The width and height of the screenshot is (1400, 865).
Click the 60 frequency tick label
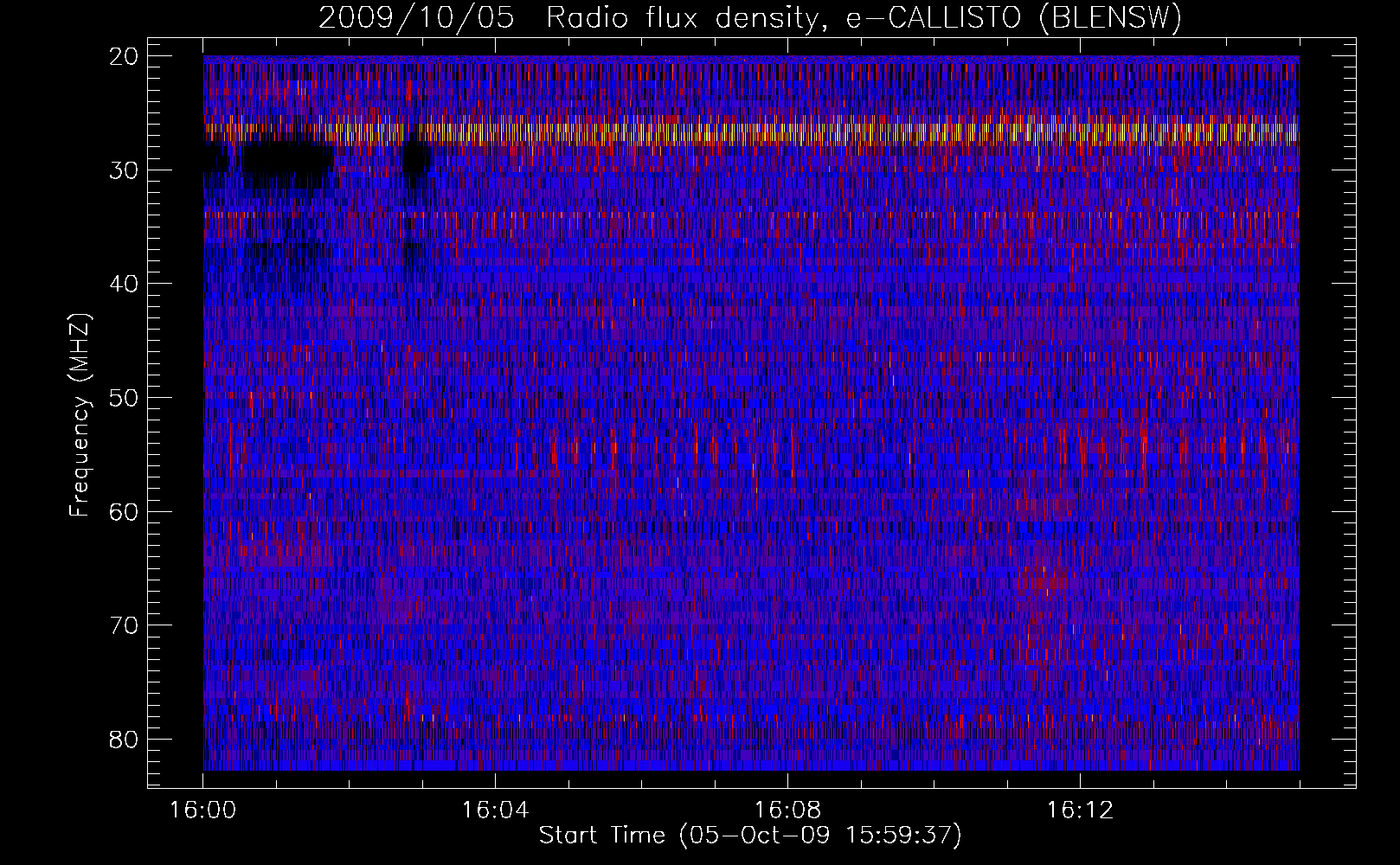coord(125,511)
